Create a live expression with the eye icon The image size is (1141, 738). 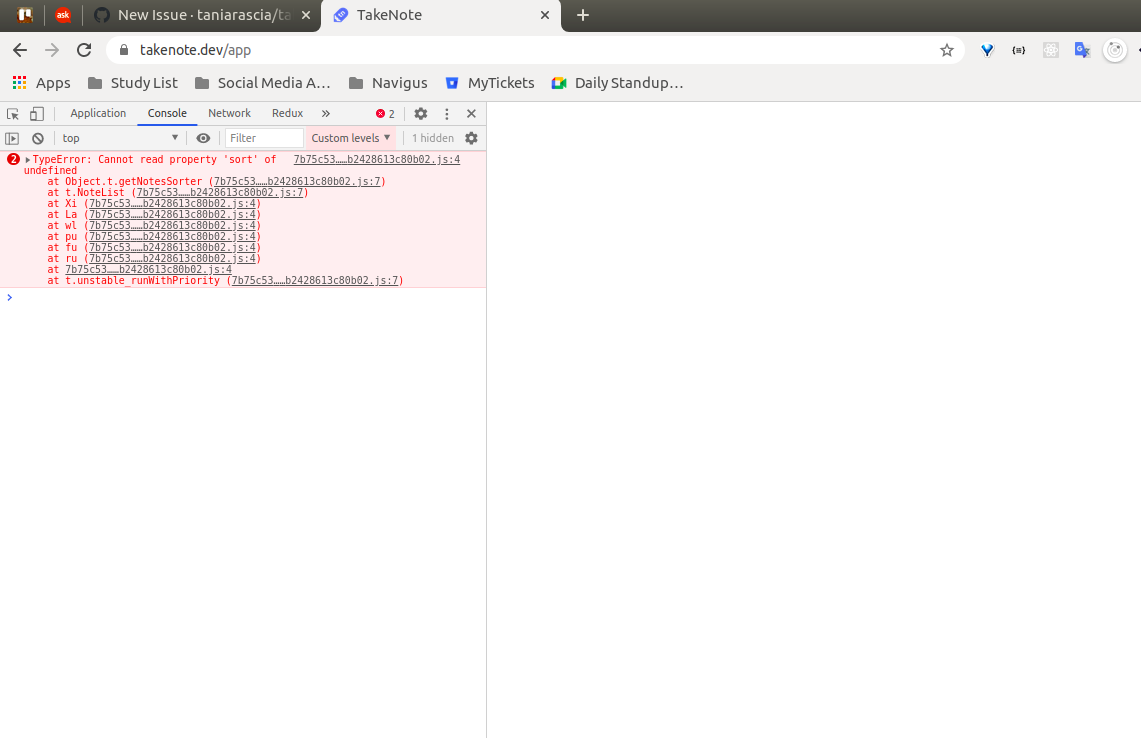point(203,137)
